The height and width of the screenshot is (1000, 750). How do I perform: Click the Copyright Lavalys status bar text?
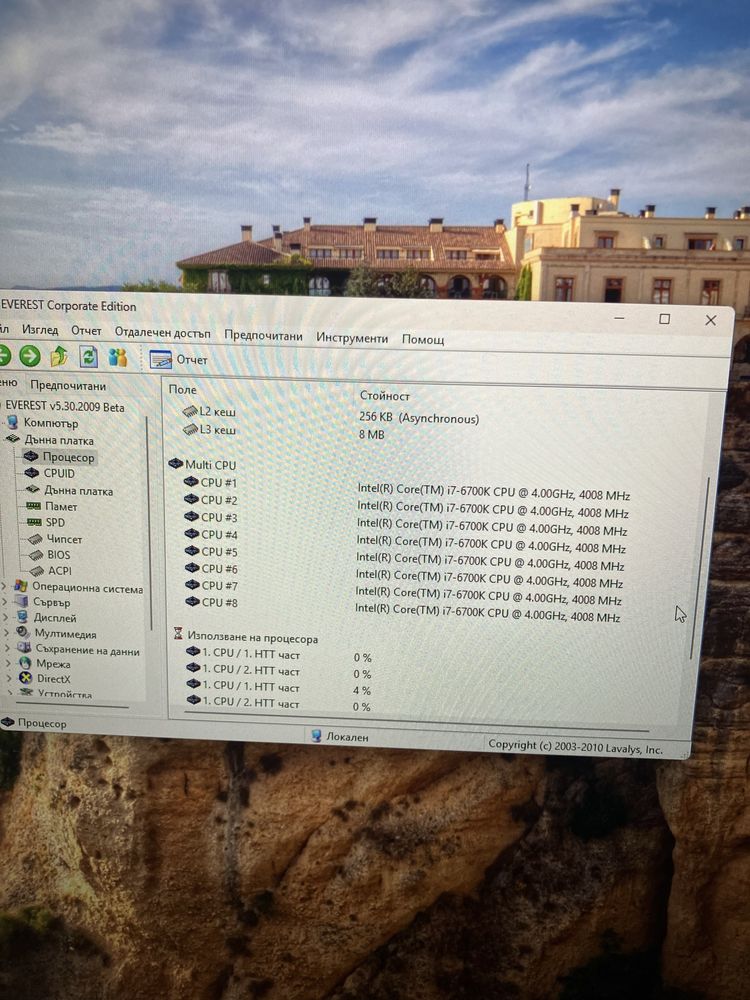pos(575,747)
